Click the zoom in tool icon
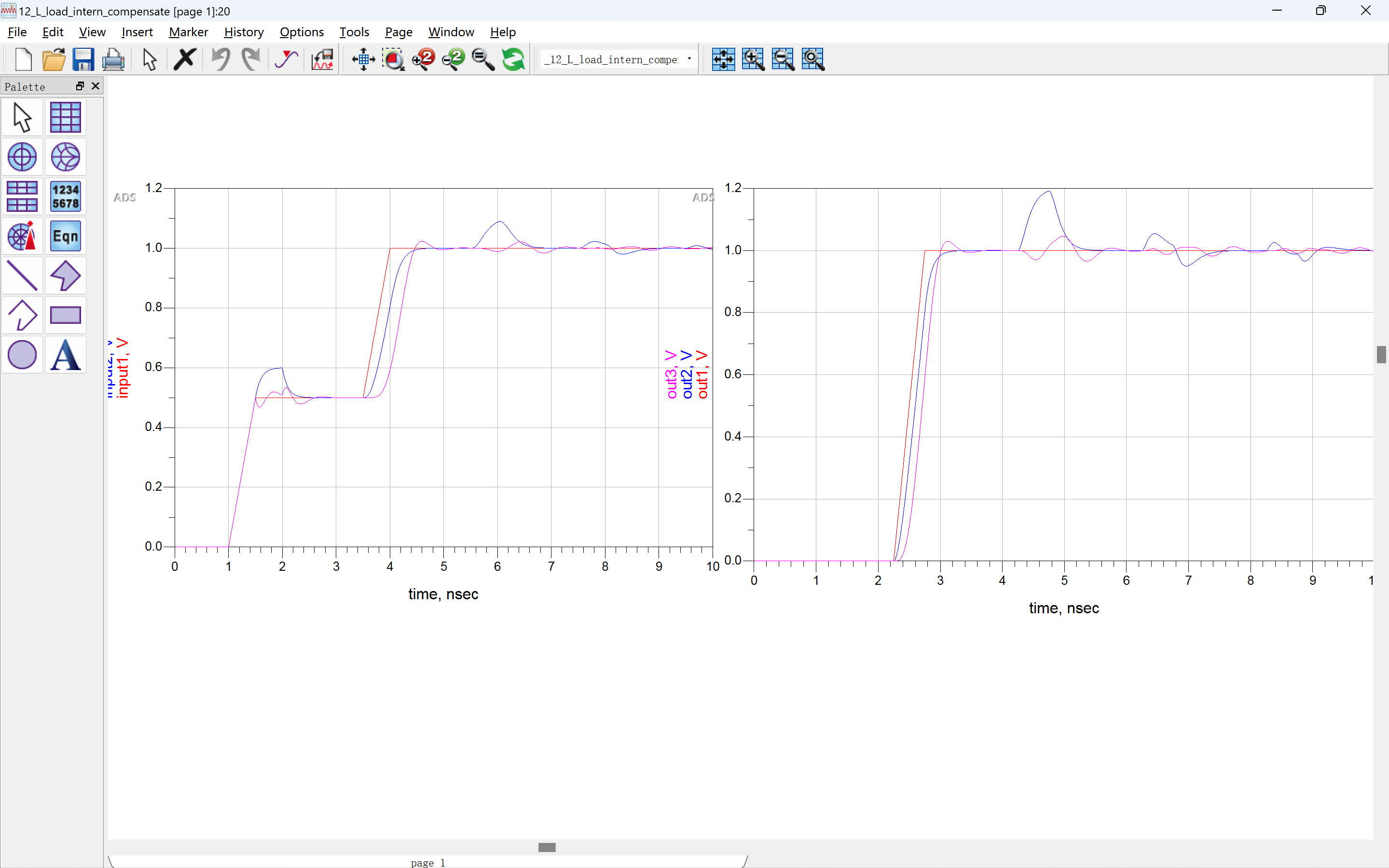 (x=422, y=59)
